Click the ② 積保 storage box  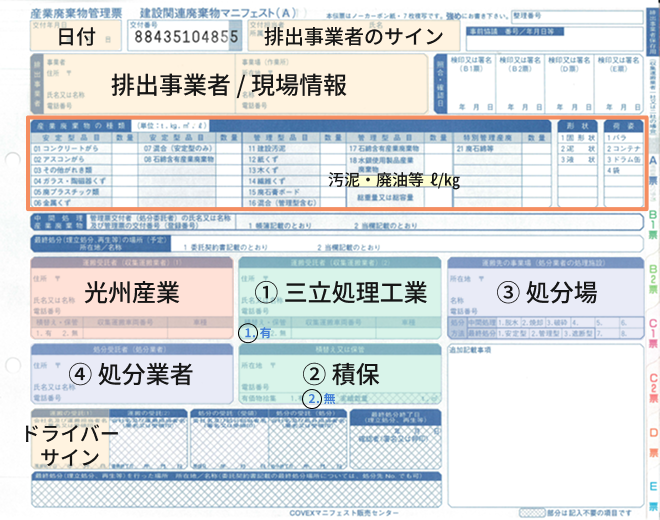point(340,374)
